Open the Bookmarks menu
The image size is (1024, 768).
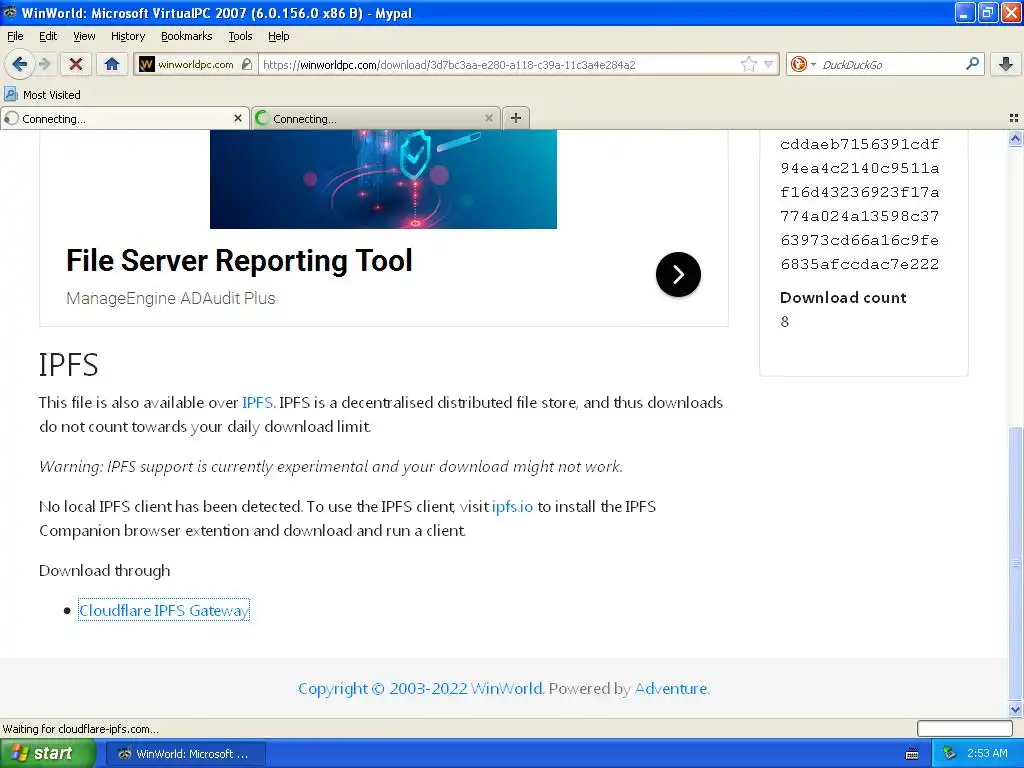coord(186,36)
